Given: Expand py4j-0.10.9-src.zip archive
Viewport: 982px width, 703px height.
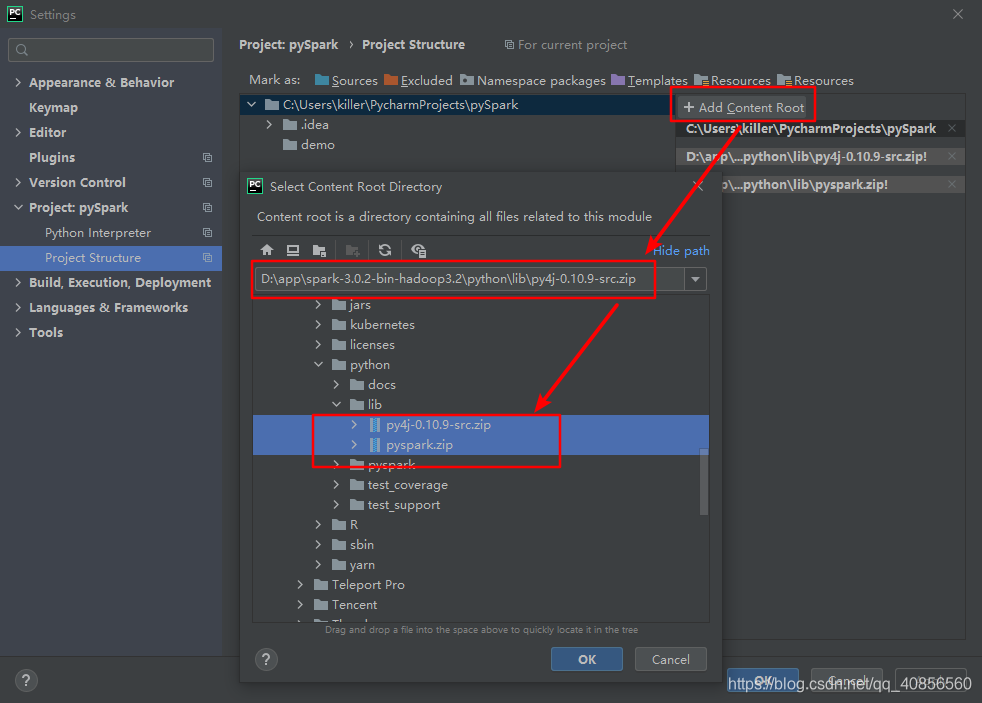Looking at the screenshot, I should coord(354,424).
